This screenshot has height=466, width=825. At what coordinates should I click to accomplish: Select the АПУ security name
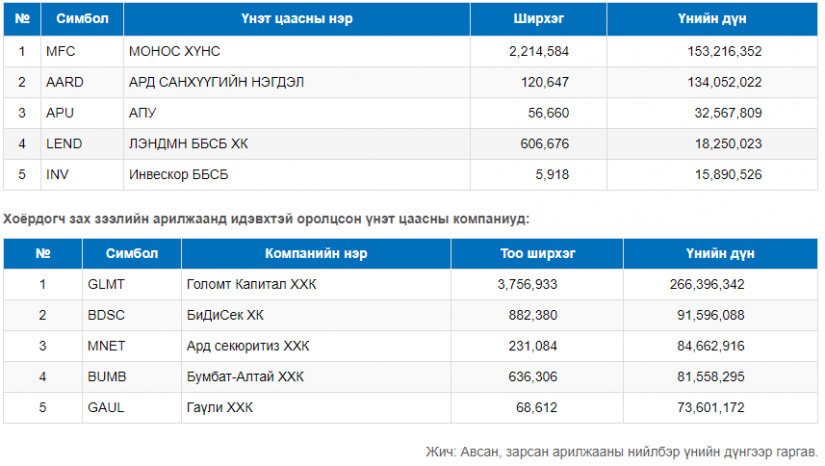tap(143, 113)
